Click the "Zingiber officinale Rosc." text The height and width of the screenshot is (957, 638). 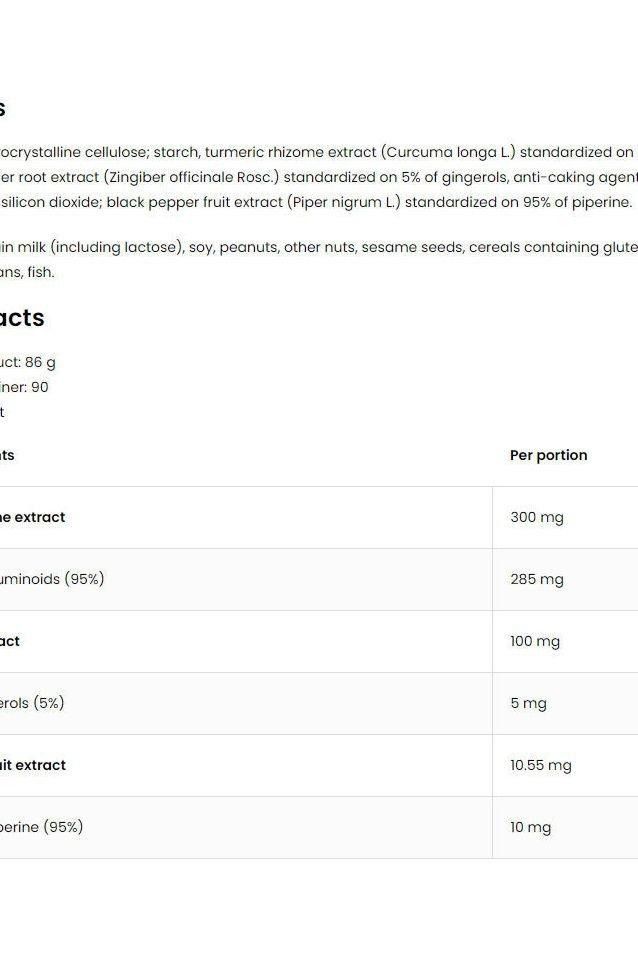(198, 178)
